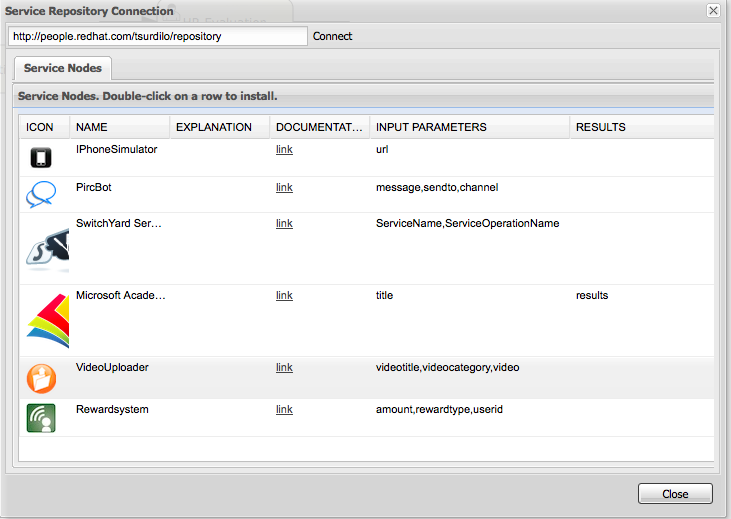The image size is (731, 519).
Task: Click the SwitchYard Service icon
Action: click(46, 248)
